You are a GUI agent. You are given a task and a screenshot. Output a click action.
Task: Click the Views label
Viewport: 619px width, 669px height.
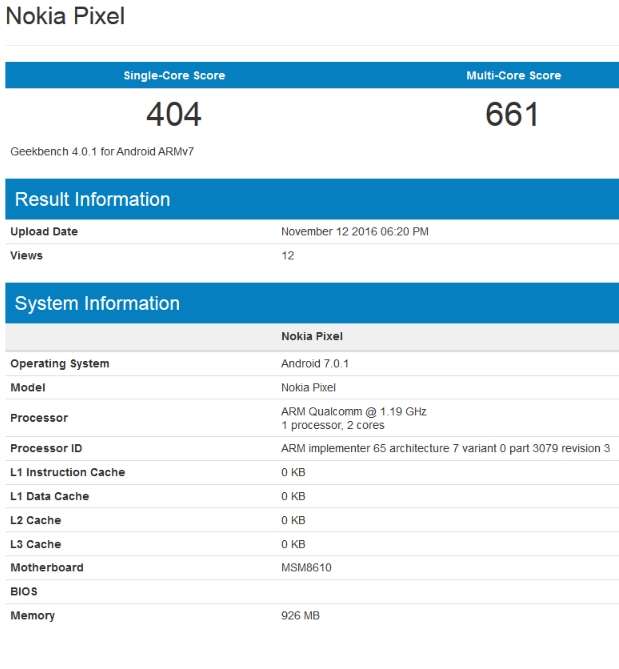click(26, 256)
